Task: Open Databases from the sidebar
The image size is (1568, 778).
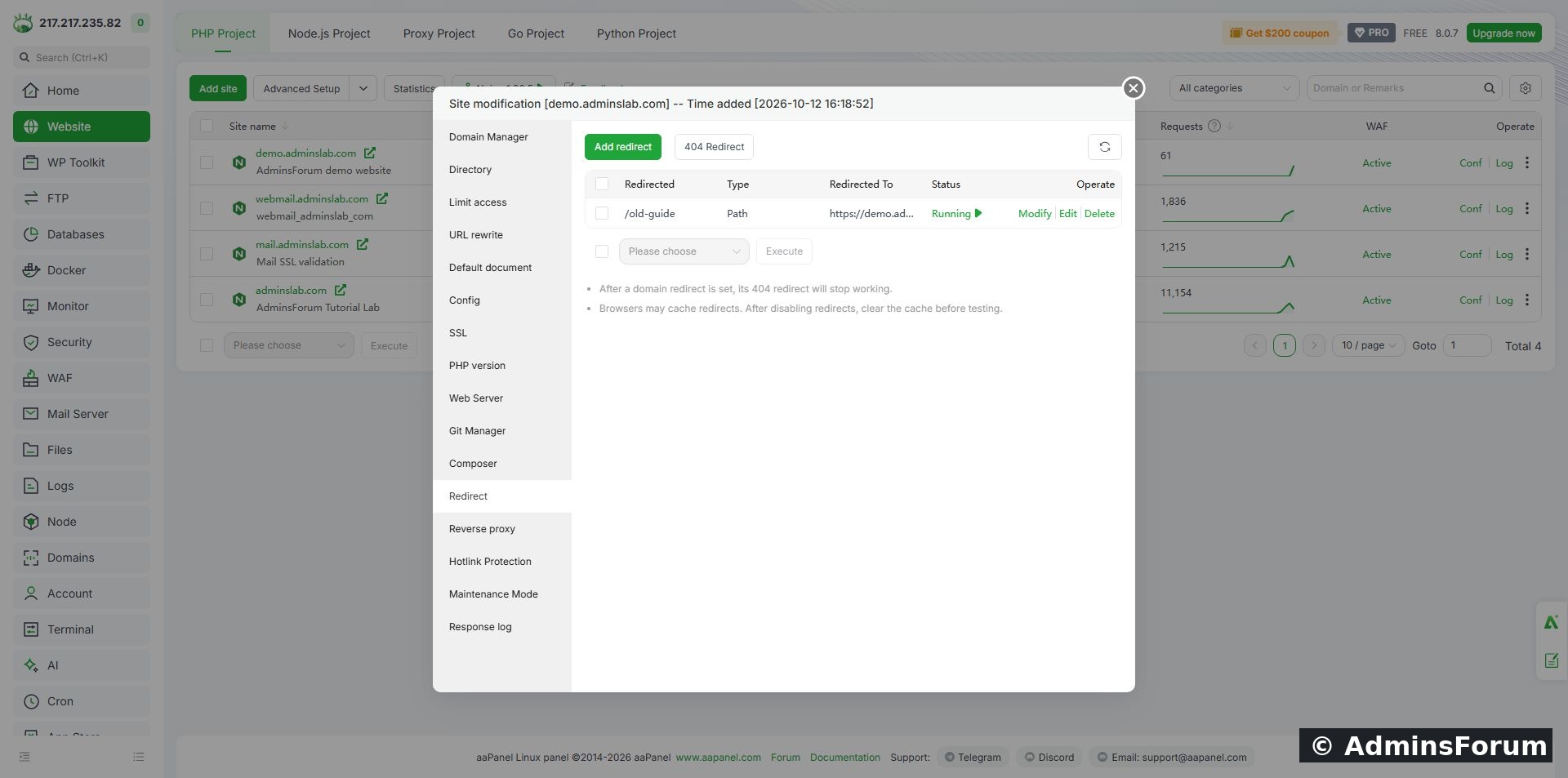Action: tap(82, 234)
